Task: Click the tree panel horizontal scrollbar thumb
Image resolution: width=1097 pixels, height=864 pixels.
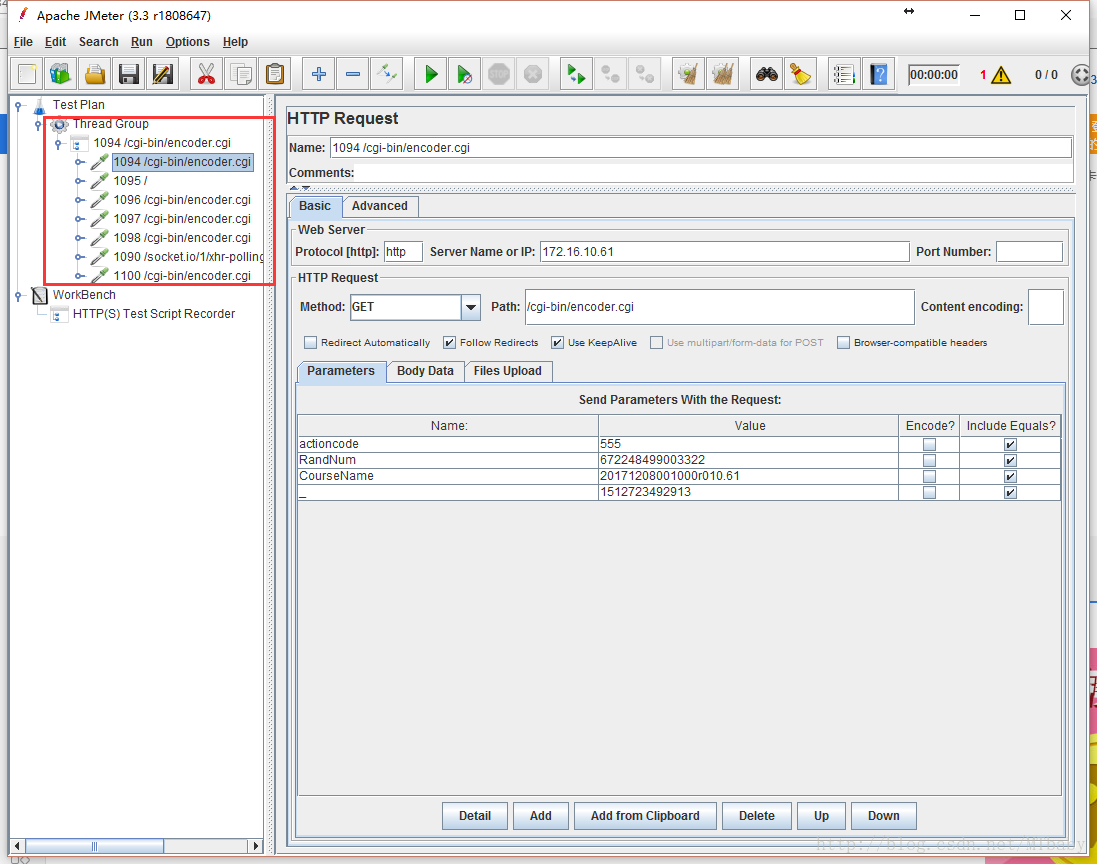Action: tap(94, 847)
